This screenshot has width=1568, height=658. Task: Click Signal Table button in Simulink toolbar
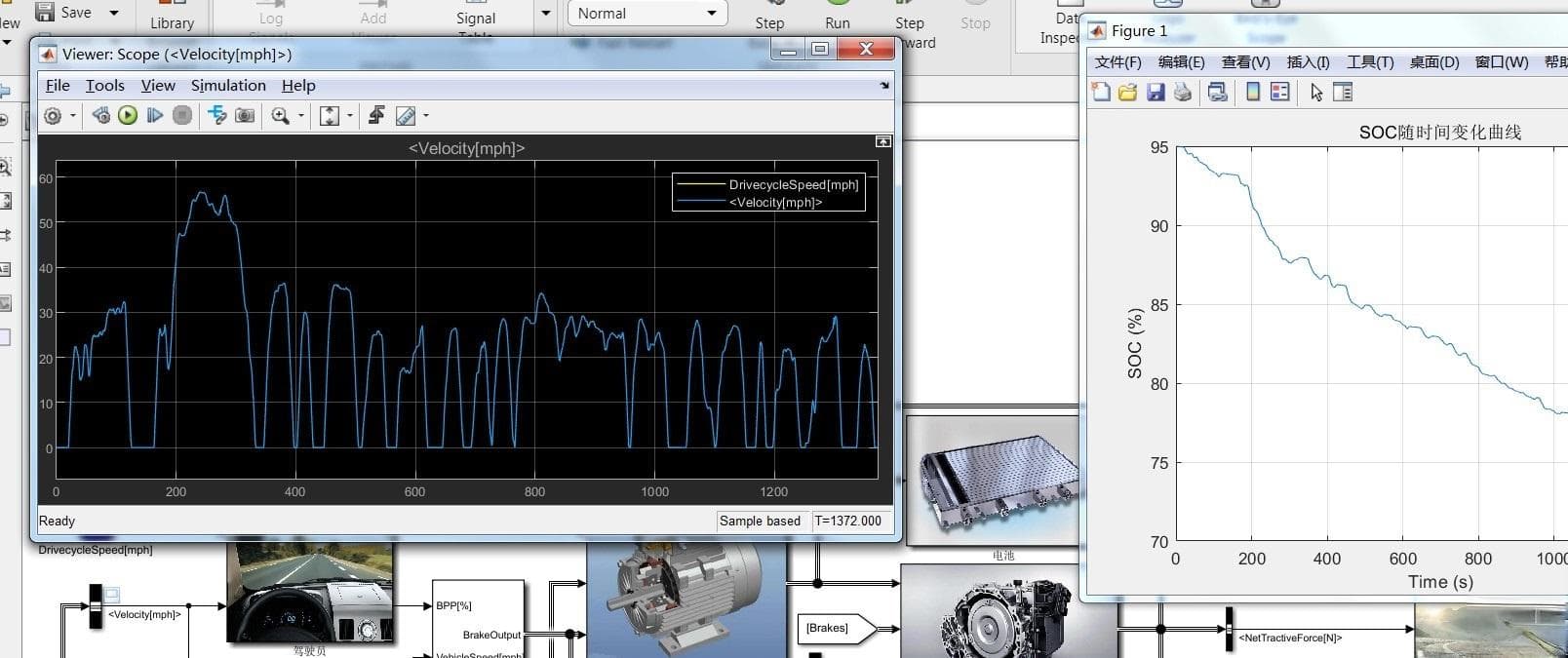[476, 19]
